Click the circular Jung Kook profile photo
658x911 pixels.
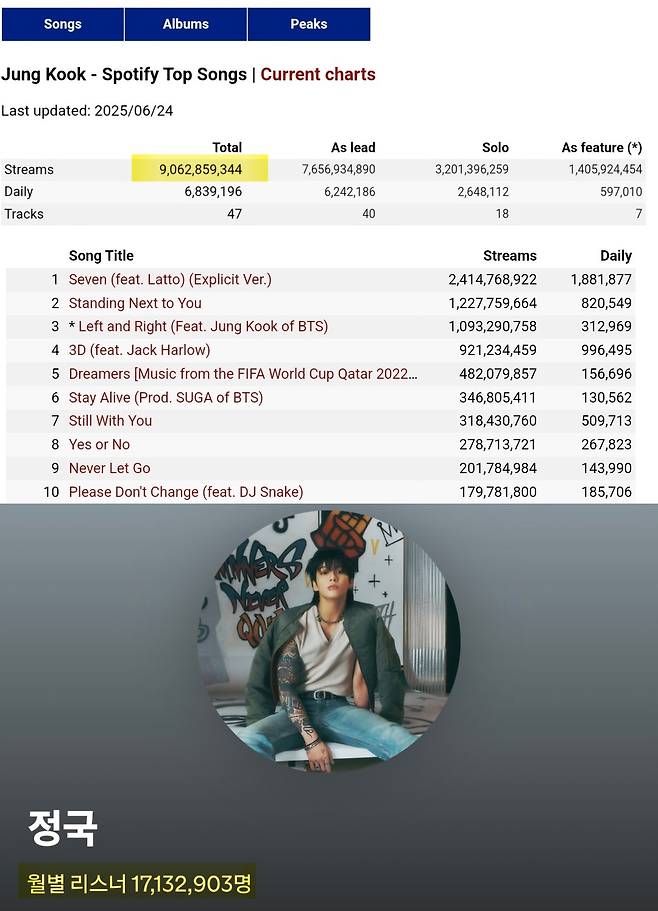pos(329,640)
